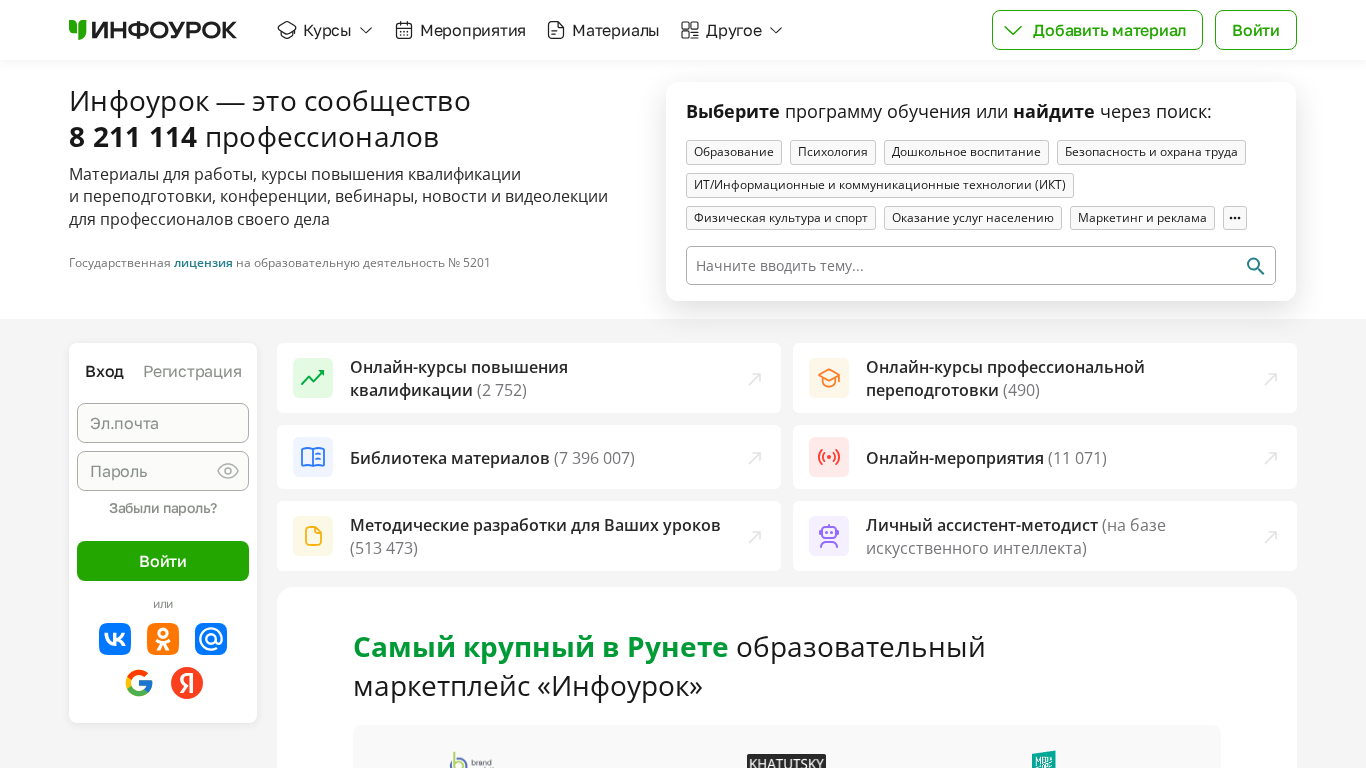Click the orange graduation cap retraining icon
The height and width of the screenshot is (768, 1366).
tap(829, 378)
